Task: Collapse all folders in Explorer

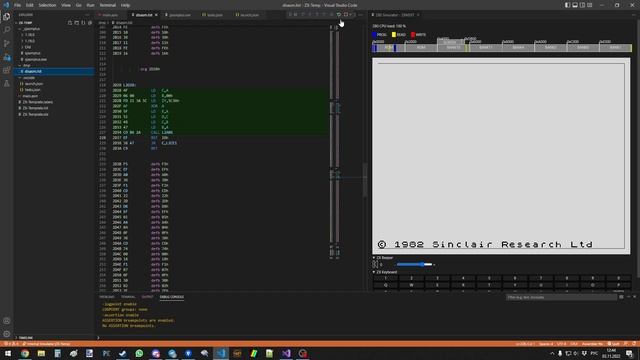Action: [x=90, y=23]
